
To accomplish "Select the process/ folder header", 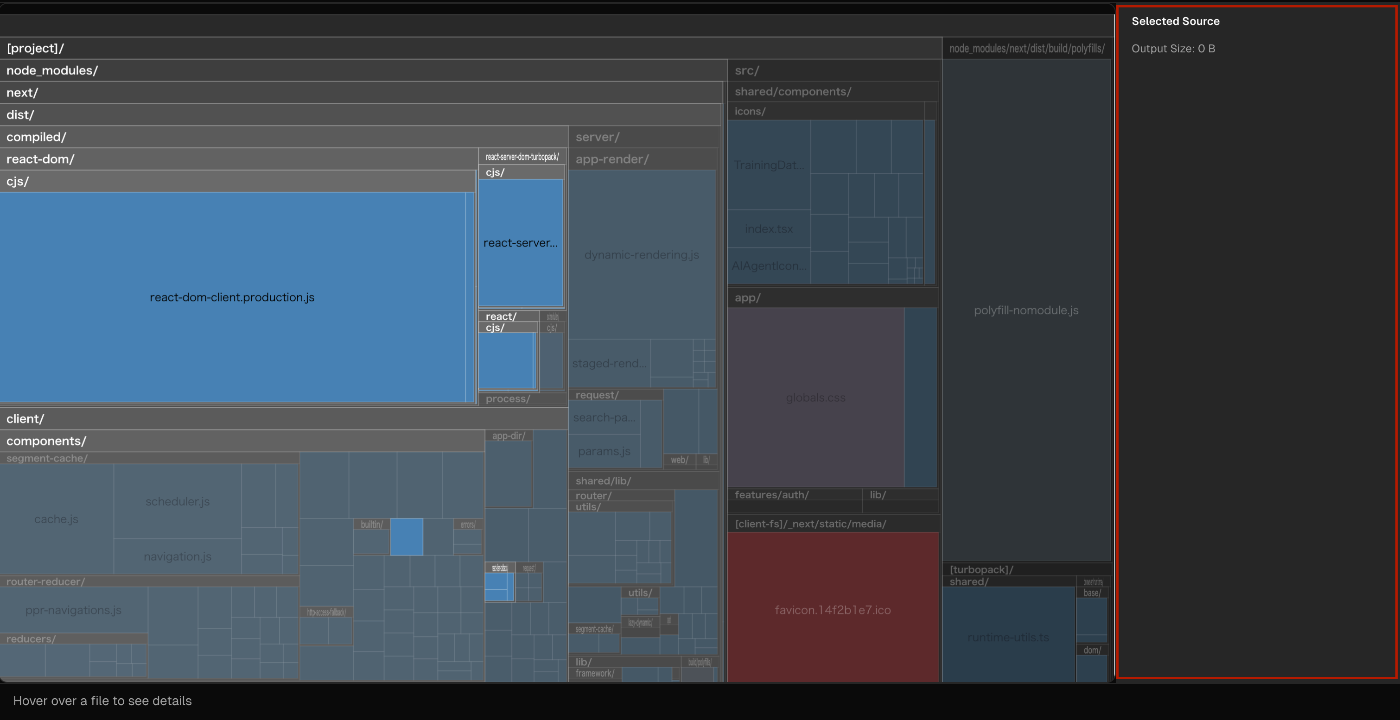I will (x=522, y=399).
